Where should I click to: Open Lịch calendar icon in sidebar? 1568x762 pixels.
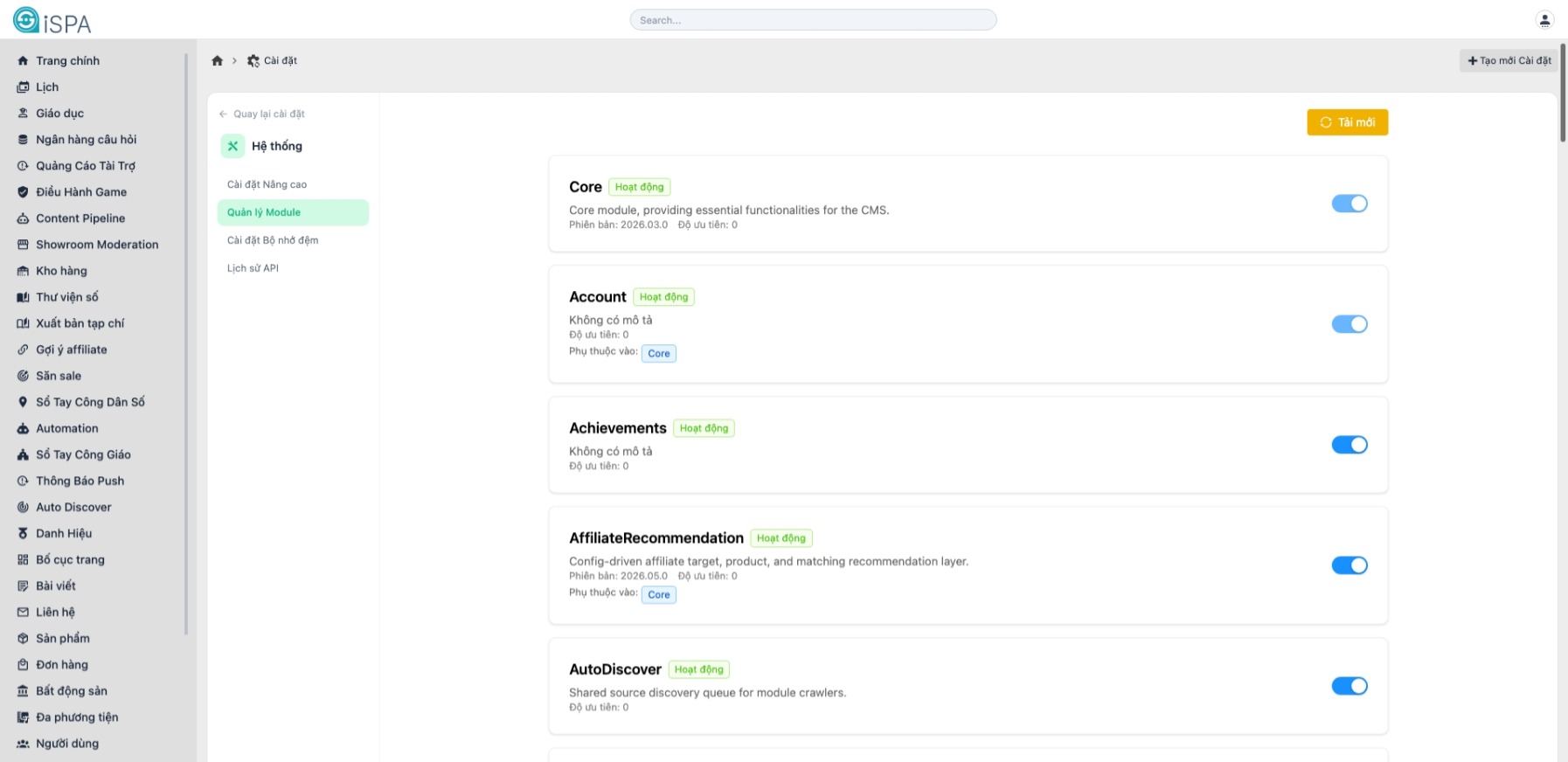tap(23, 87)
